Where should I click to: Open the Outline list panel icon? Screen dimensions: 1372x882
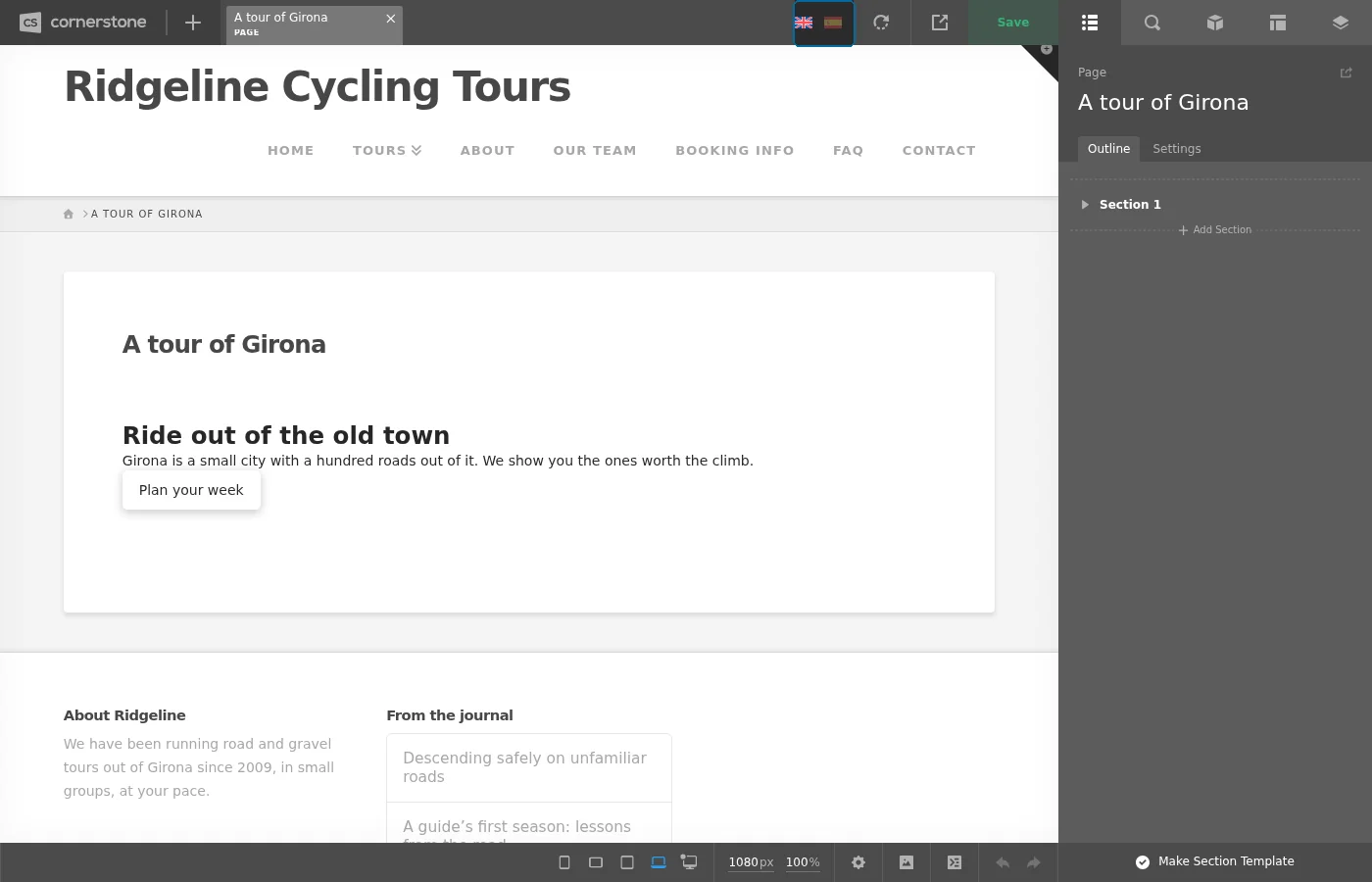click(x=1090, y=23)
